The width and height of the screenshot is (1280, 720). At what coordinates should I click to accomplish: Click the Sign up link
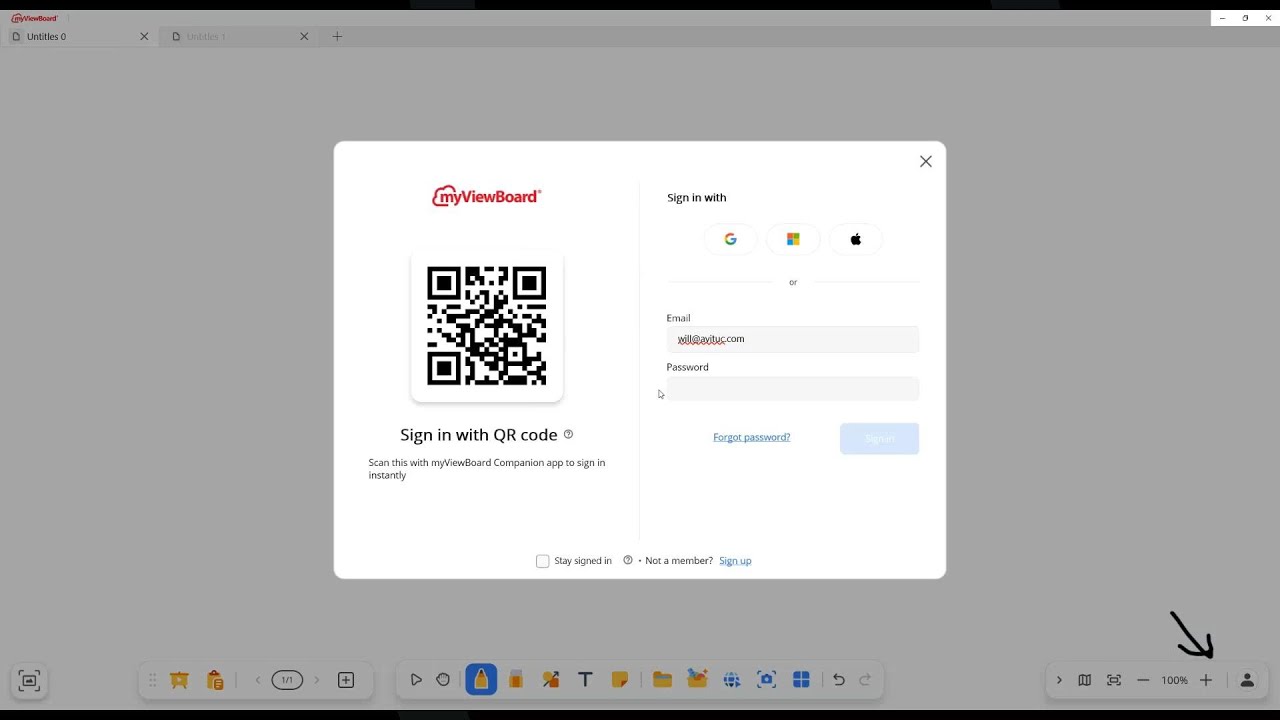[735, 561]
